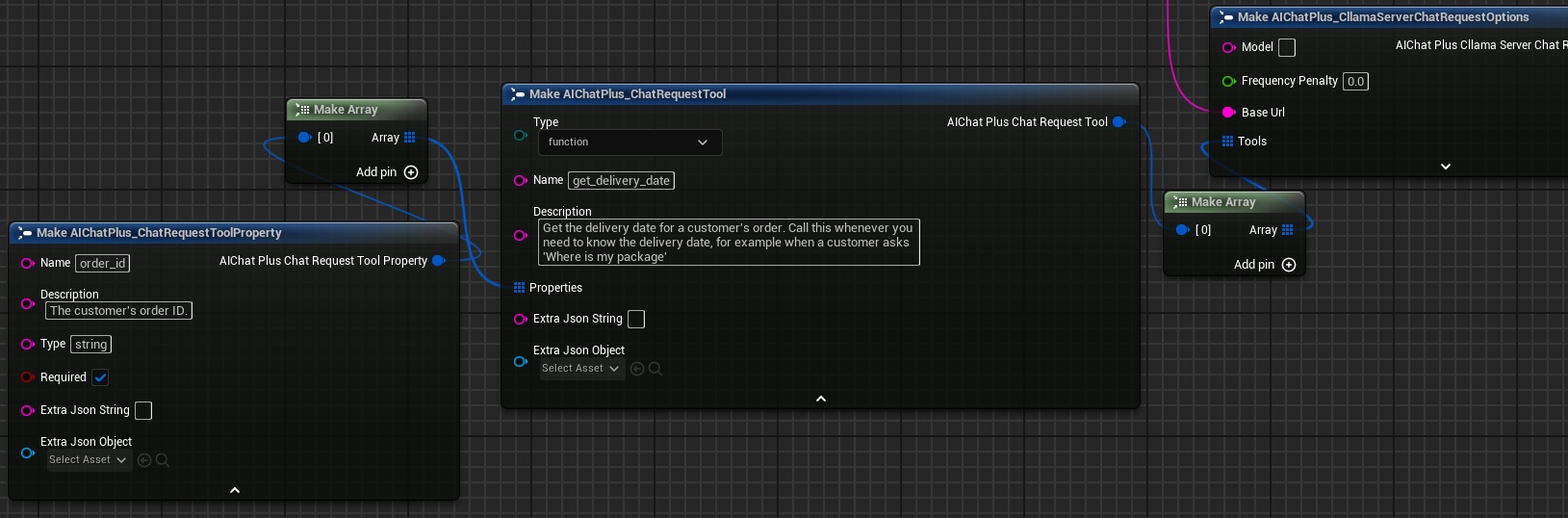
Task: Open Select Asset dropdown in ChatRequestTool node
Action: pos(580,369)
